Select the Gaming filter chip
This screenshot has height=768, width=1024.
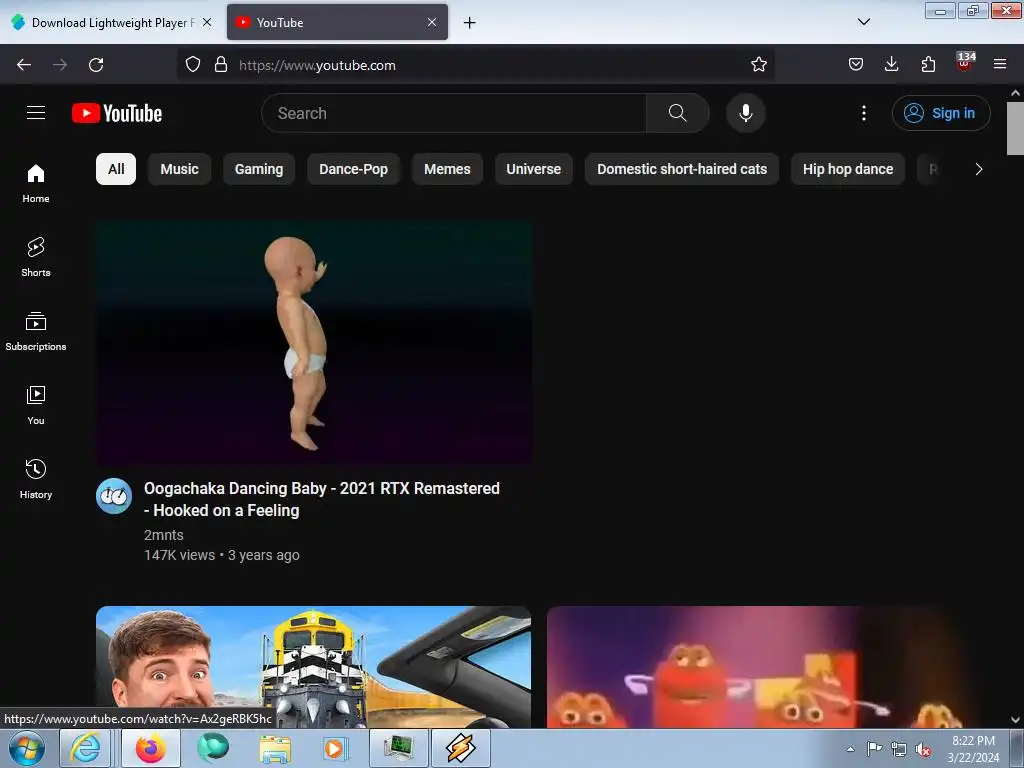click(x=259, y=169)
